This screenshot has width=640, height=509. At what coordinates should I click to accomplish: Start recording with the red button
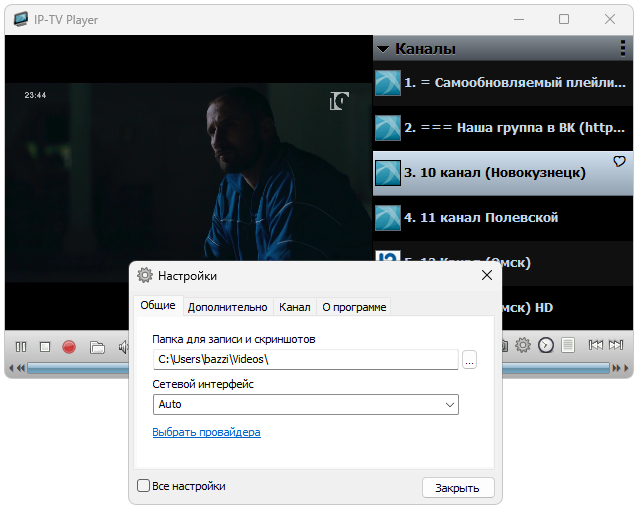[x=69, y=347]
